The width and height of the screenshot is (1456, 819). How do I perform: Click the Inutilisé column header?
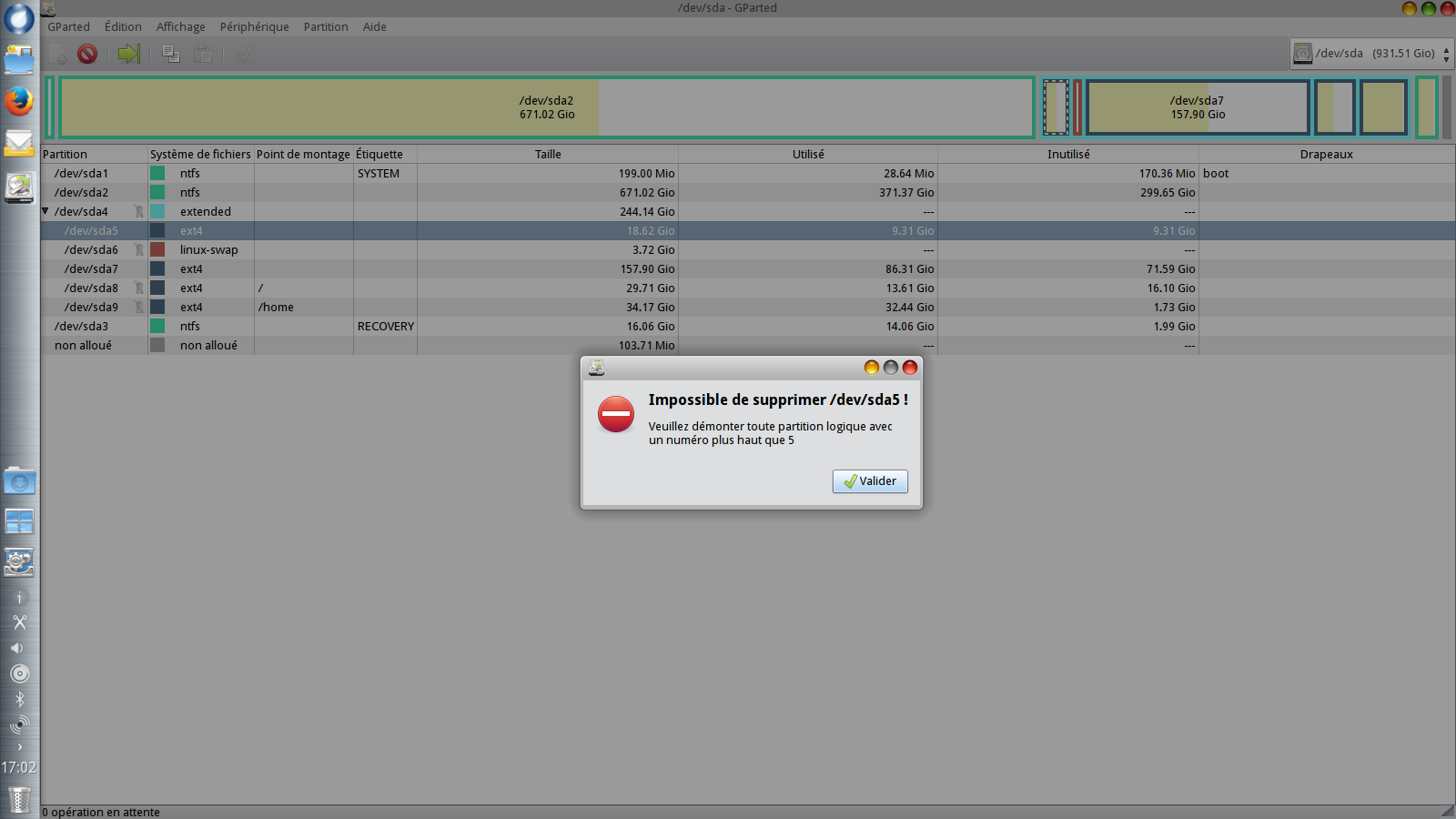coord(1068,155)
